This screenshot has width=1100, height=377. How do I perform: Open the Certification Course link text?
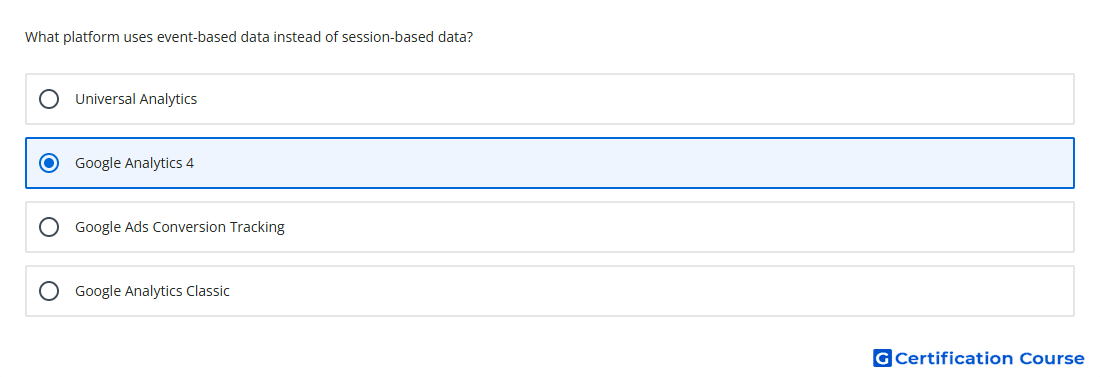tap(989, 359)
